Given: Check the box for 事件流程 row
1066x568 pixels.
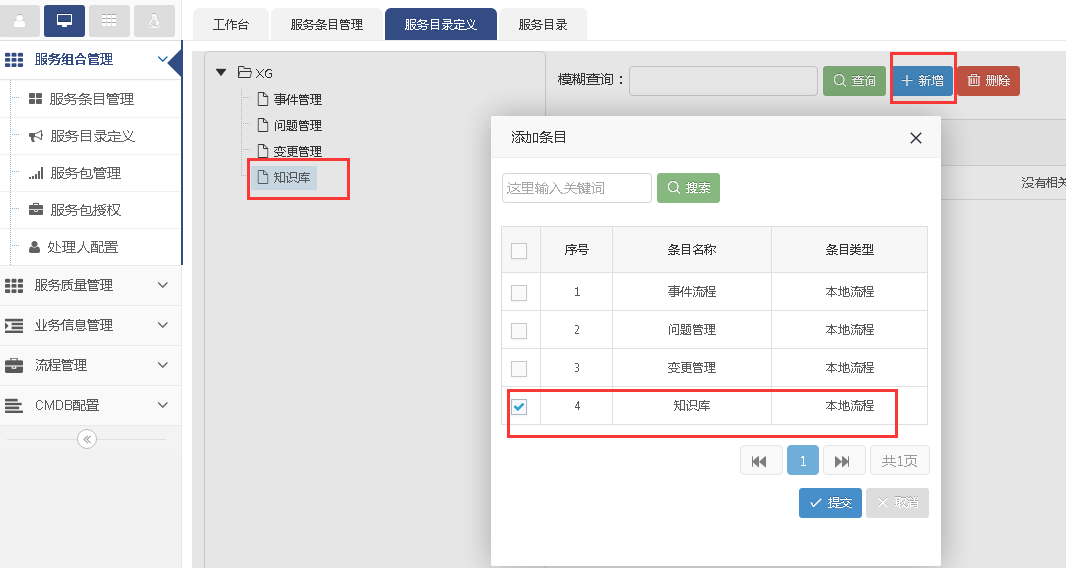Looking at the screenshot, I should 519,293.
